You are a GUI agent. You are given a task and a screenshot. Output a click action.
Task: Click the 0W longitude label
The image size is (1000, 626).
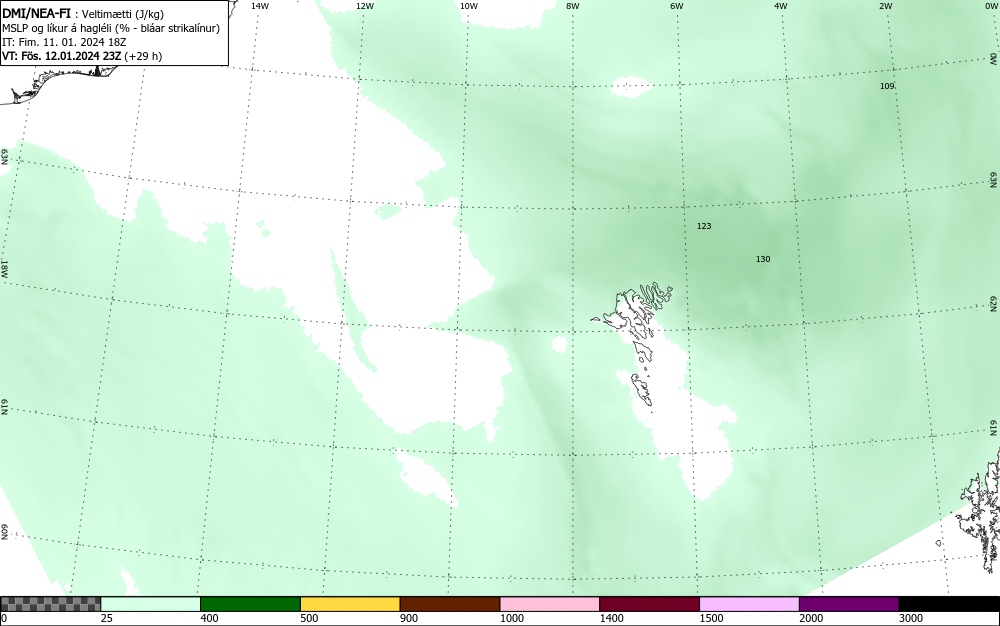[x=990, y=6]
